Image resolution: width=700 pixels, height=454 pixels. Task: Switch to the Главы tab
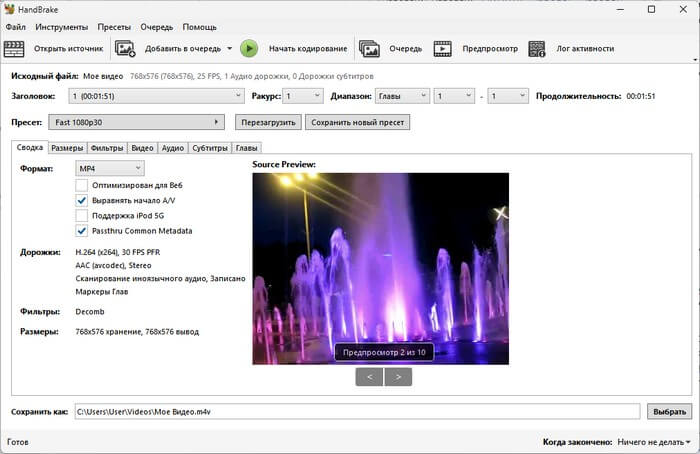point(246,148)
